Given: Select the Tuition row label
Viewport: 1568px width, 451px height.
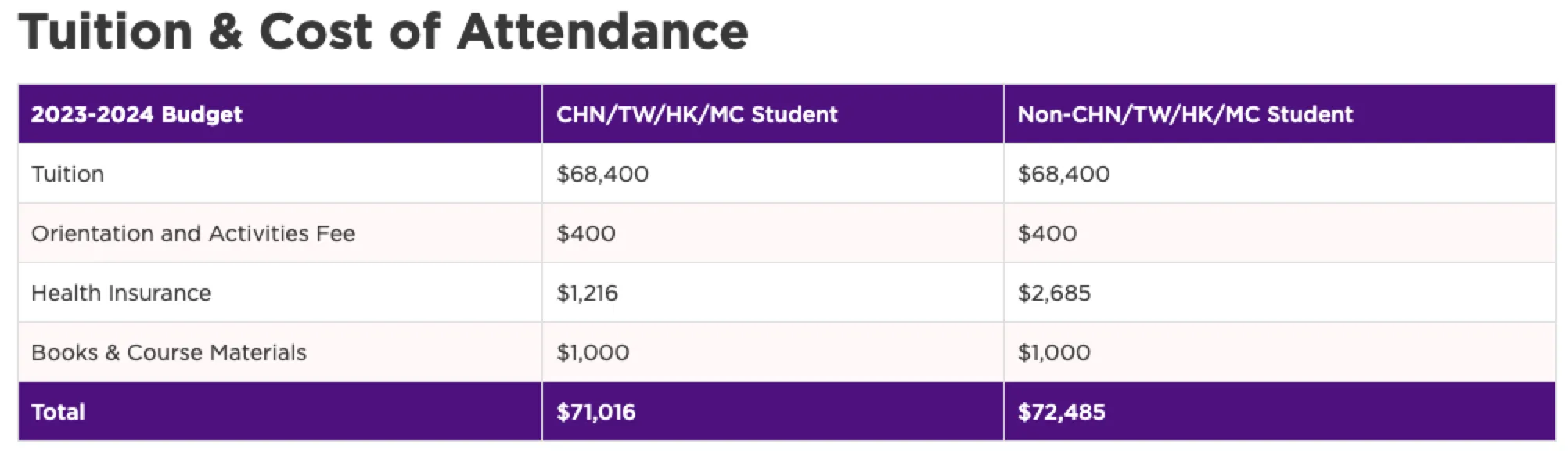Looking at the screenshot, I should (68, 174).
